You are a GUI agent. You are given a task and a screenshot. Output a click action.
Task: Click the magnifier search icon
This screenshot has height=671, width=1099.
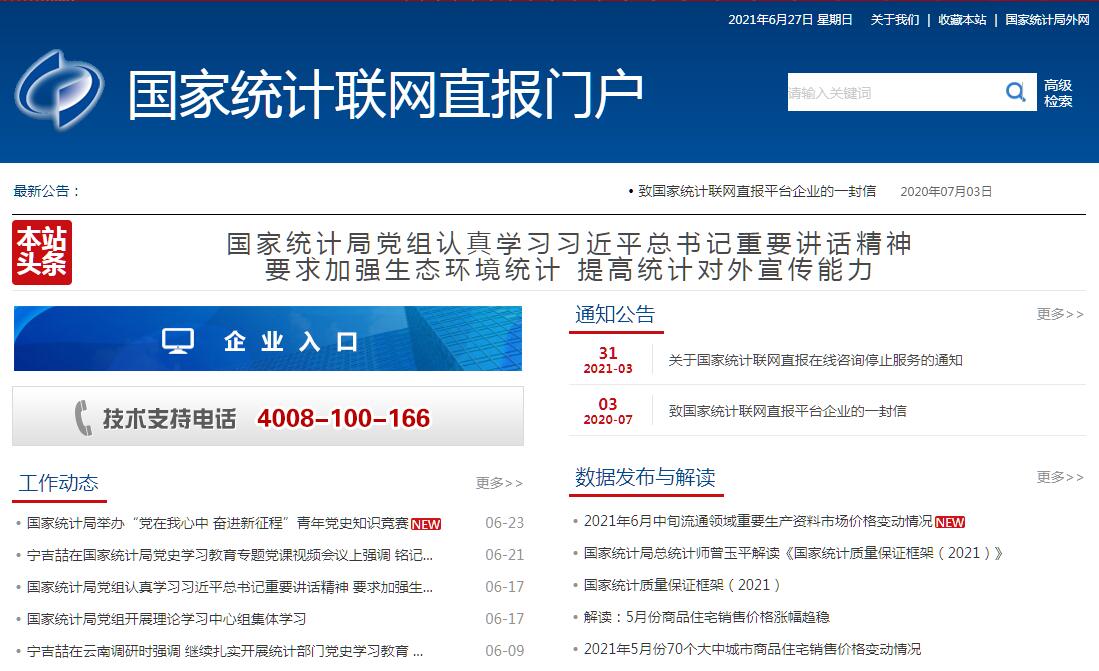(1016, 93)
